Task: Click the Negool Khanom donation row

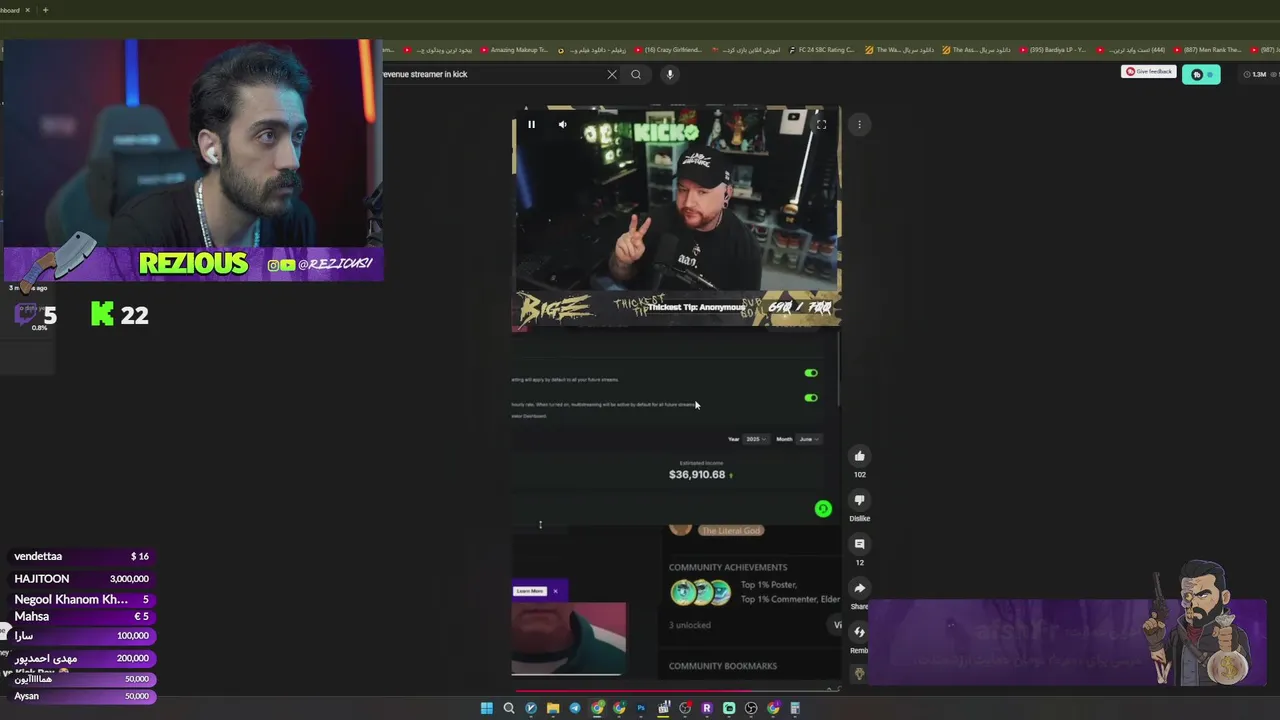Action: point(81,600)
